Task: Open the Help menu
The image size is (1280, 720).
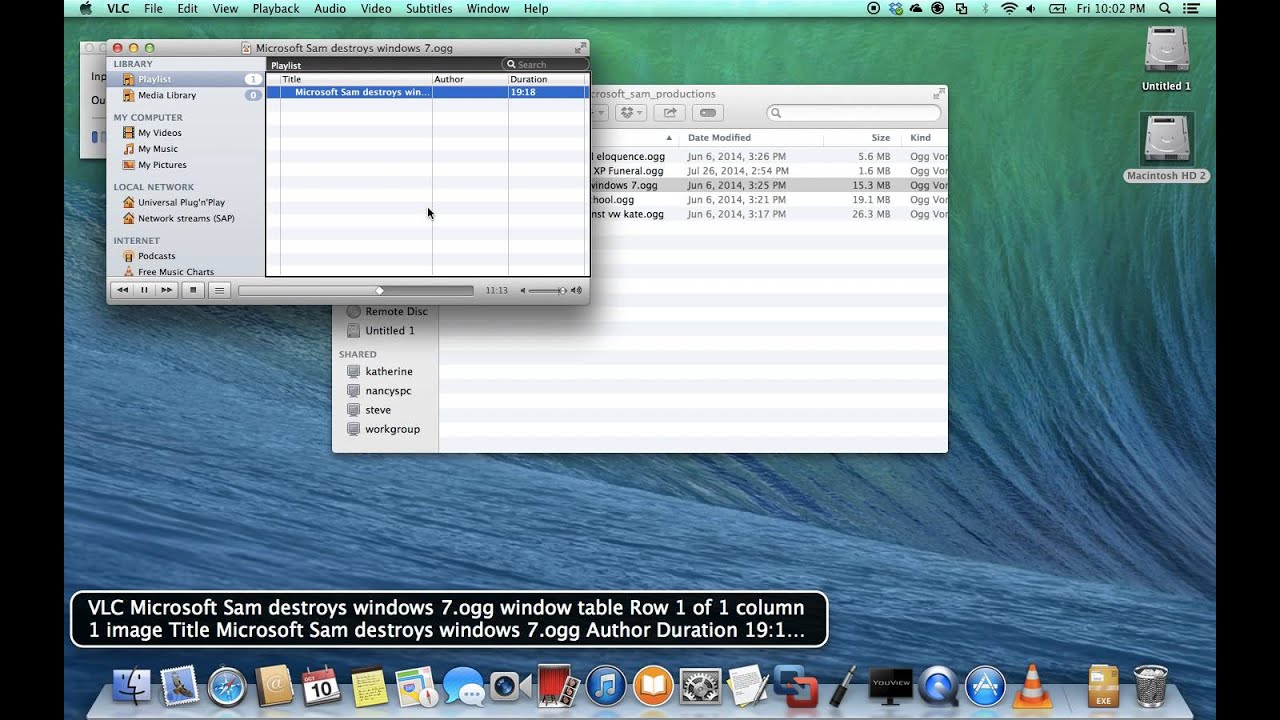Action: coord(536,8)
